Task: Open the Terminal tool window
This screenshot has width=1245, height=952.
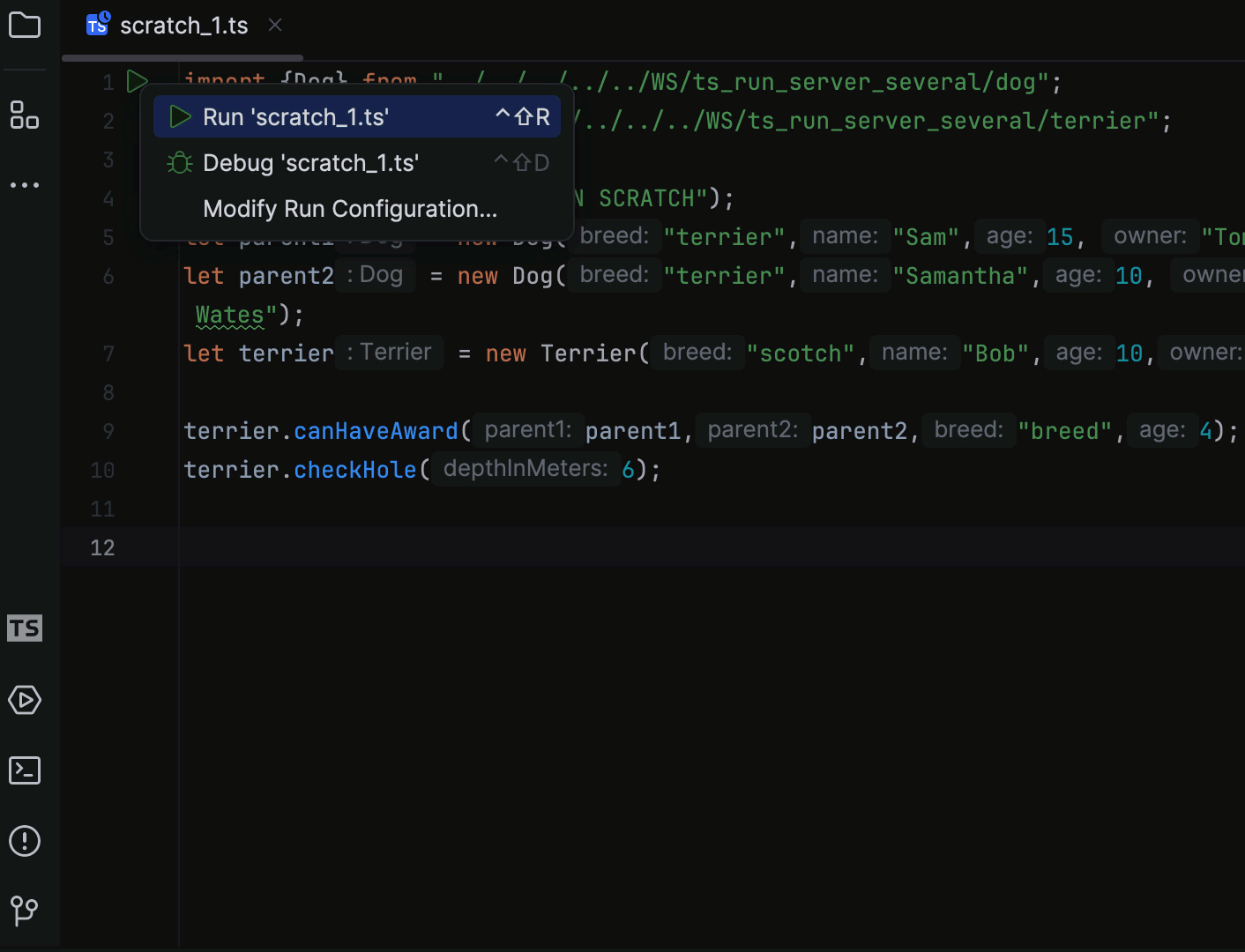Action: (24, 770)
